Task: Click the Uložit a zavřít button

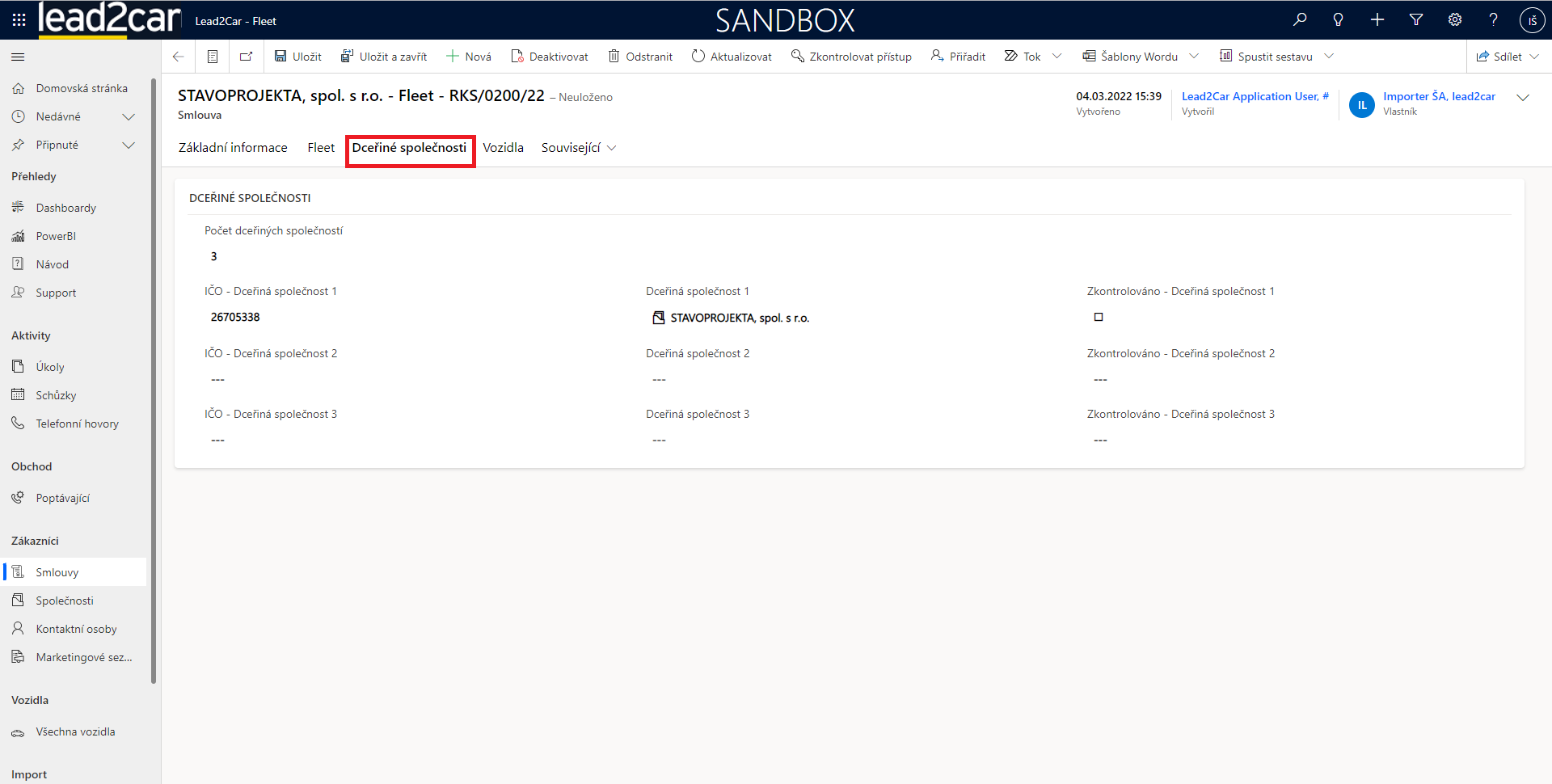Action: (384, 57)
